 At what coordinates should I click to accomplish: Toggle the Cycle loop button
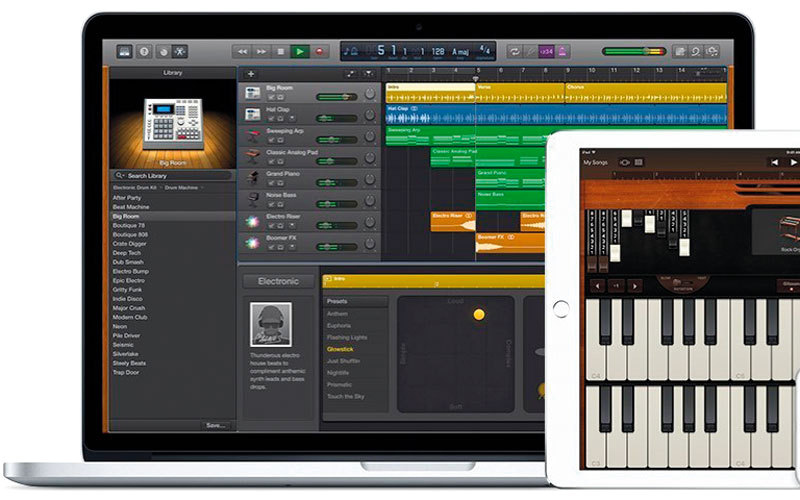(x=515, y=51)
